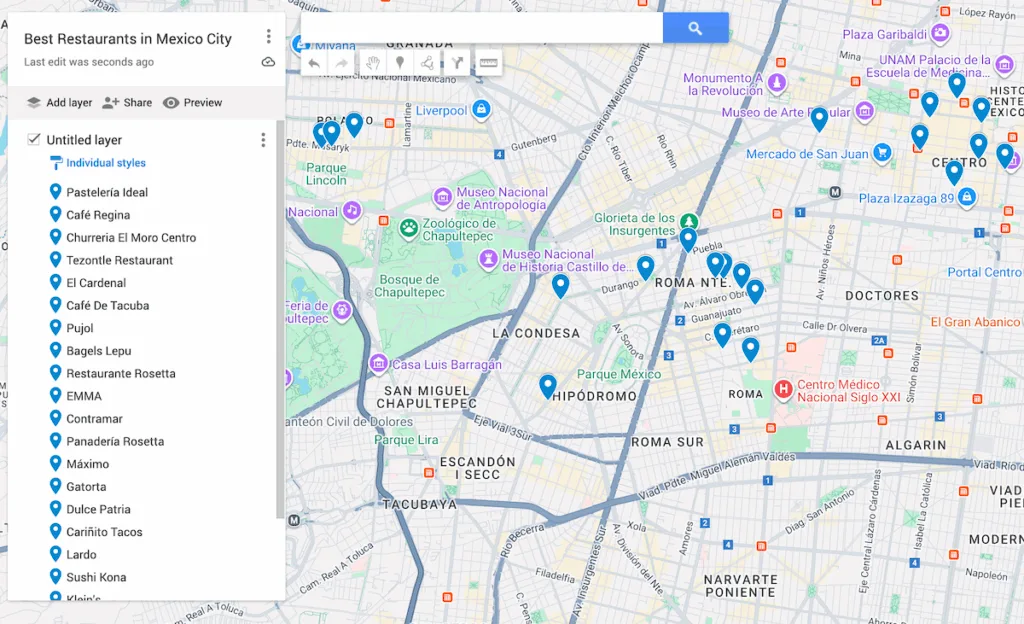Select Café Regina in the list

coord(98,215)
